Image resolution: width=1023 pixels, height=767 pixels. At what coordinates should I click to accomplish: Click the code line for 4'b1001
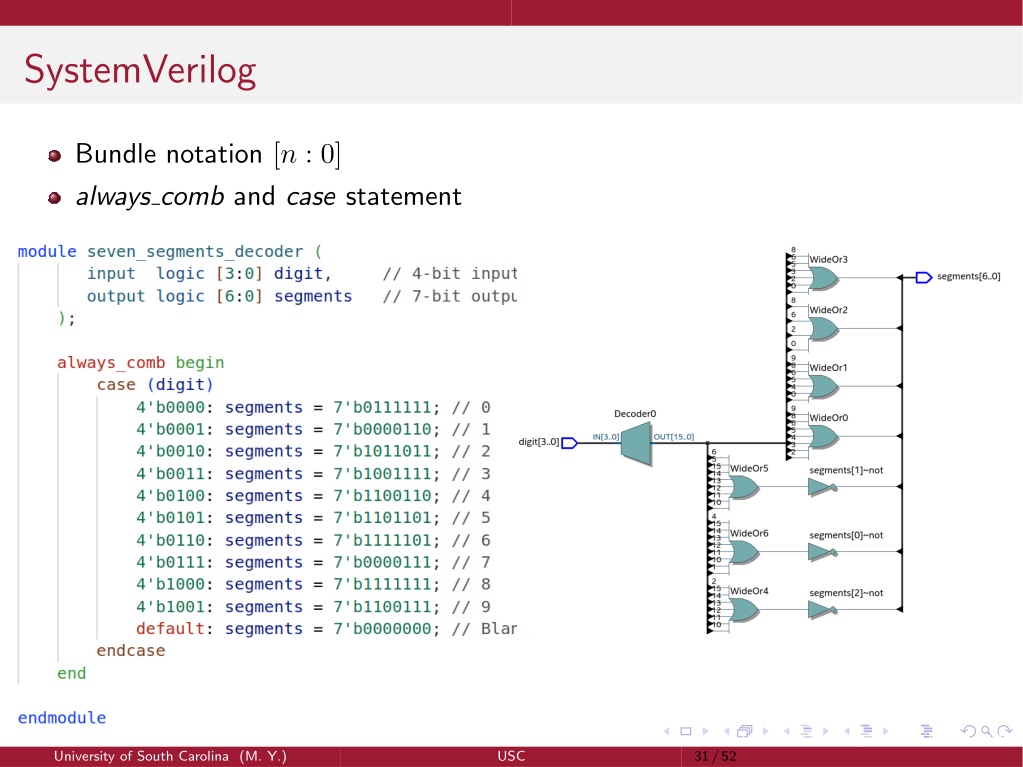pyautogui.click(x=313, y=607)
